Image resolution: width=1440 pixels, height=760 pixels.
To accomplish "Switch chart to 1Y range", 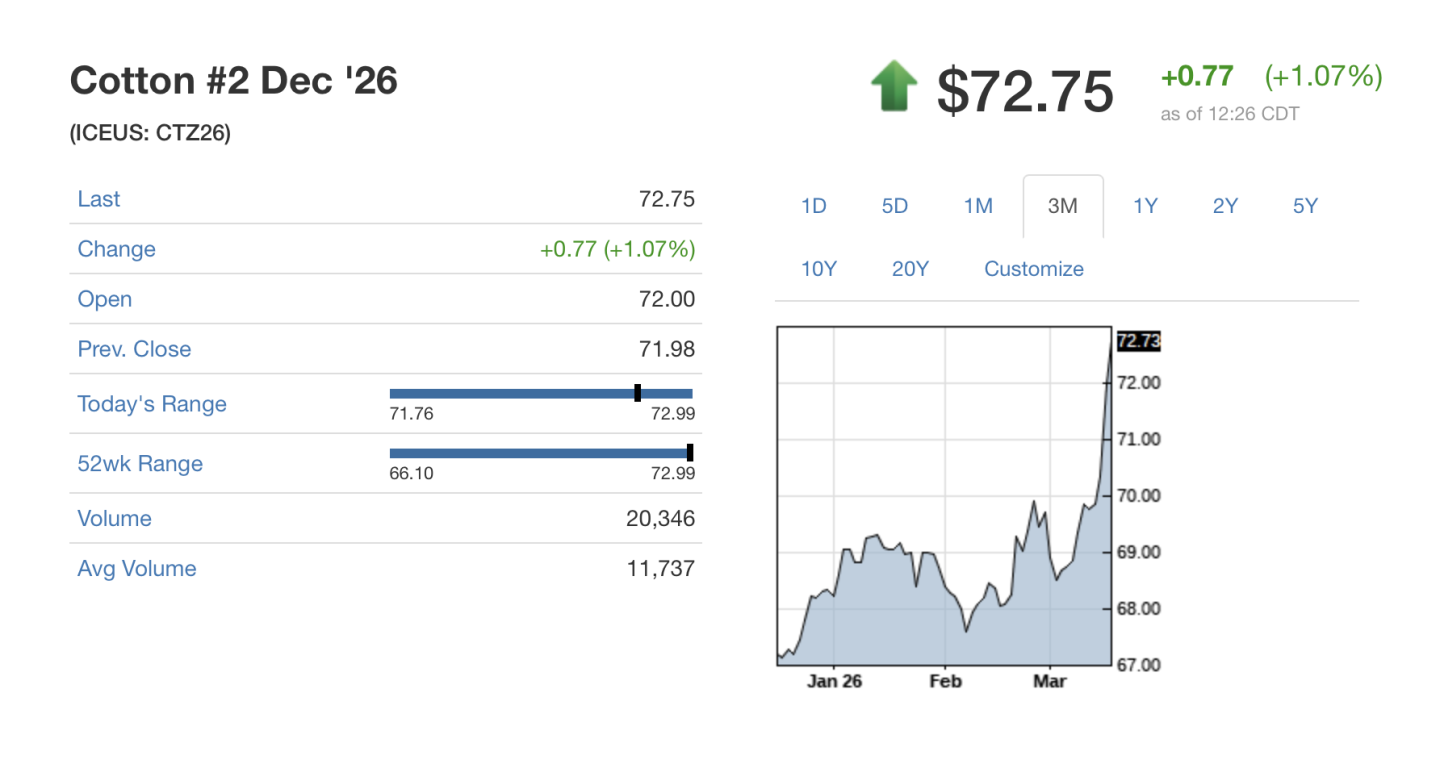I will pos(1145,206).
